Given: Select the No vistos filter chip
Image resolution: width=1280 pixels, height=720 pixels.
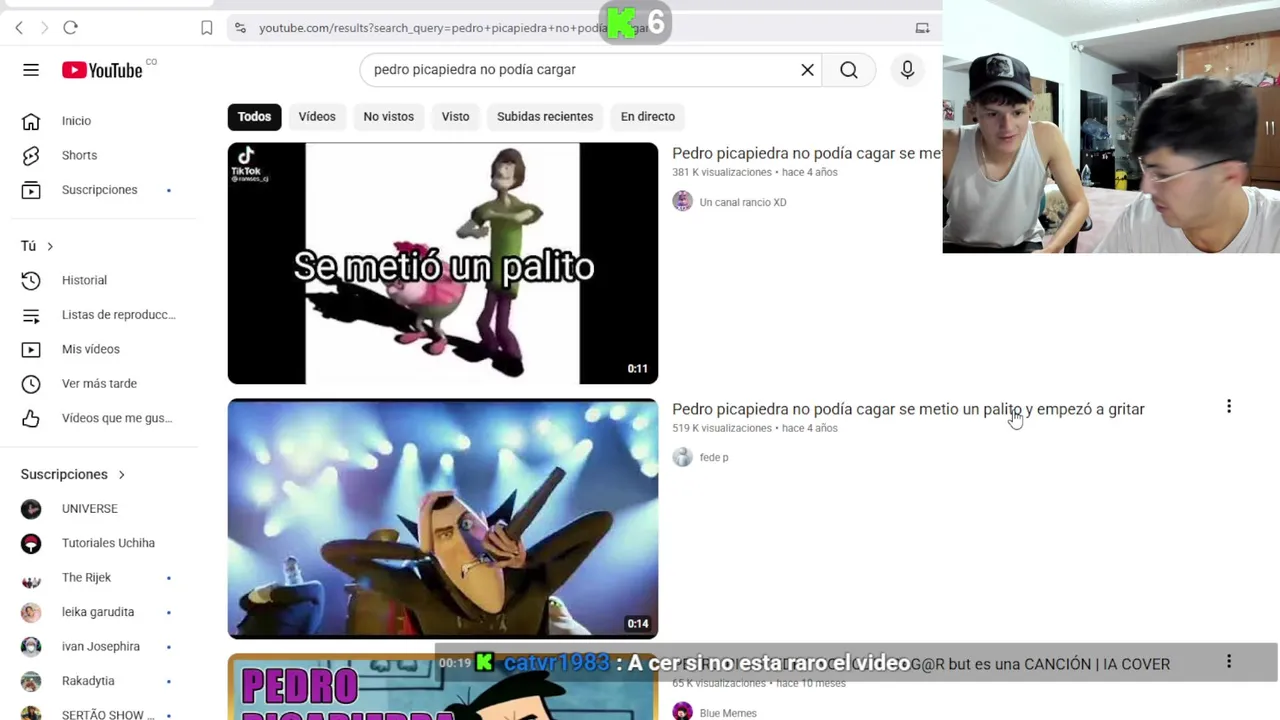Looking at the screenshot, I should (x=388, y=117).
